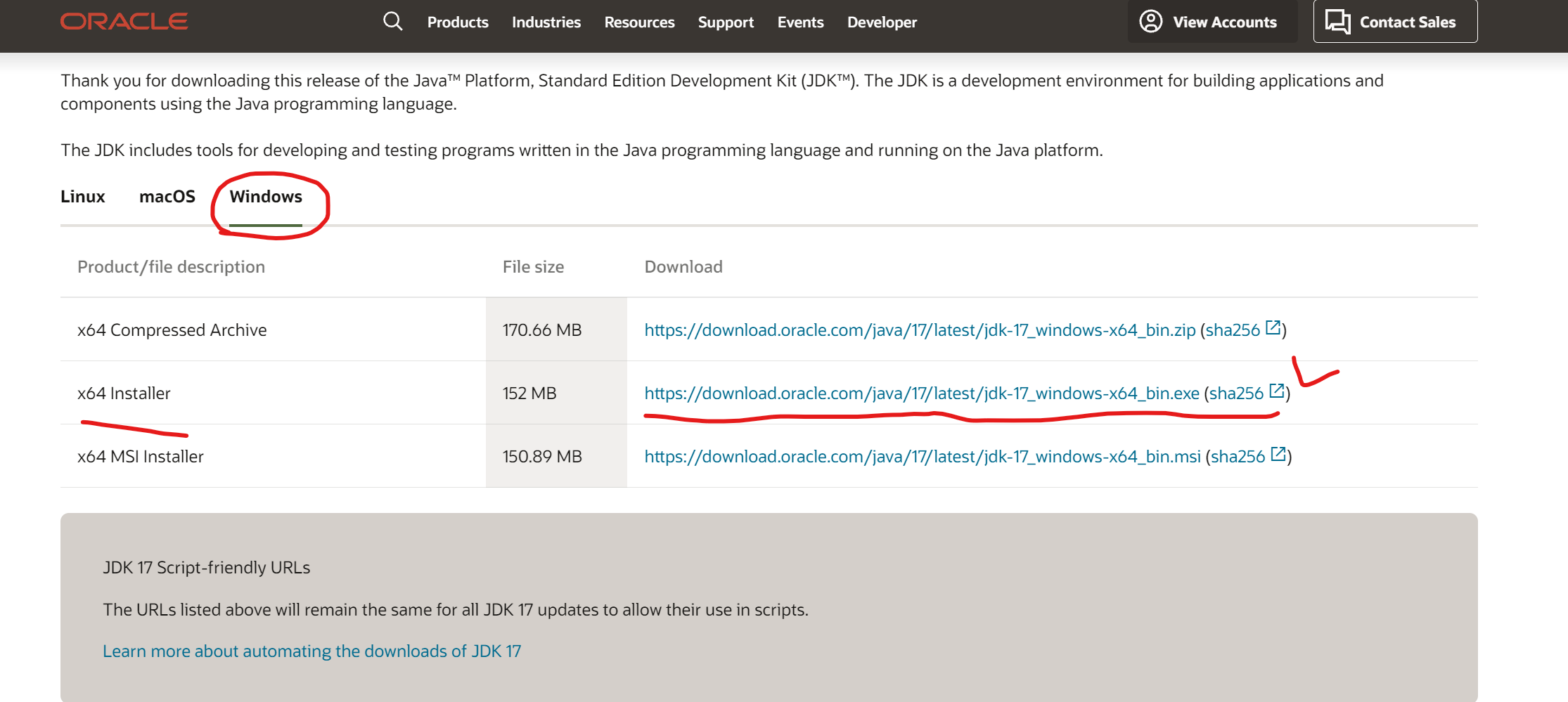Open external sha256 icon for zip row
Image resolution: width=1568 pixels, height=702 pixels.
click(x=1273, y=327)
